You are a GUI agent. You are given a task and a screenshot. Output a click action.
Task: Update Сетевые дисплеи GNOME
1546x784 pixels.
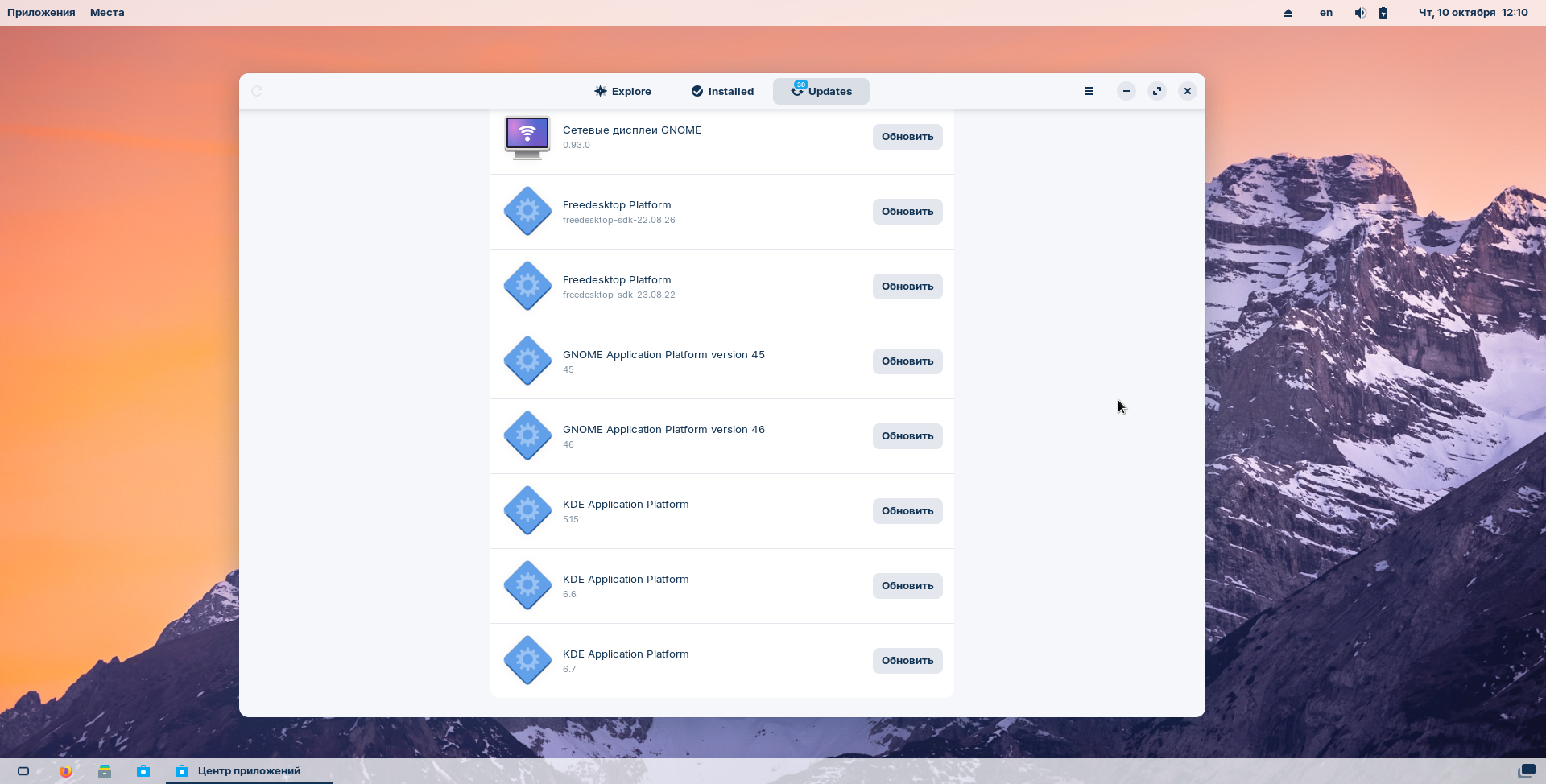tap(907, 137)
